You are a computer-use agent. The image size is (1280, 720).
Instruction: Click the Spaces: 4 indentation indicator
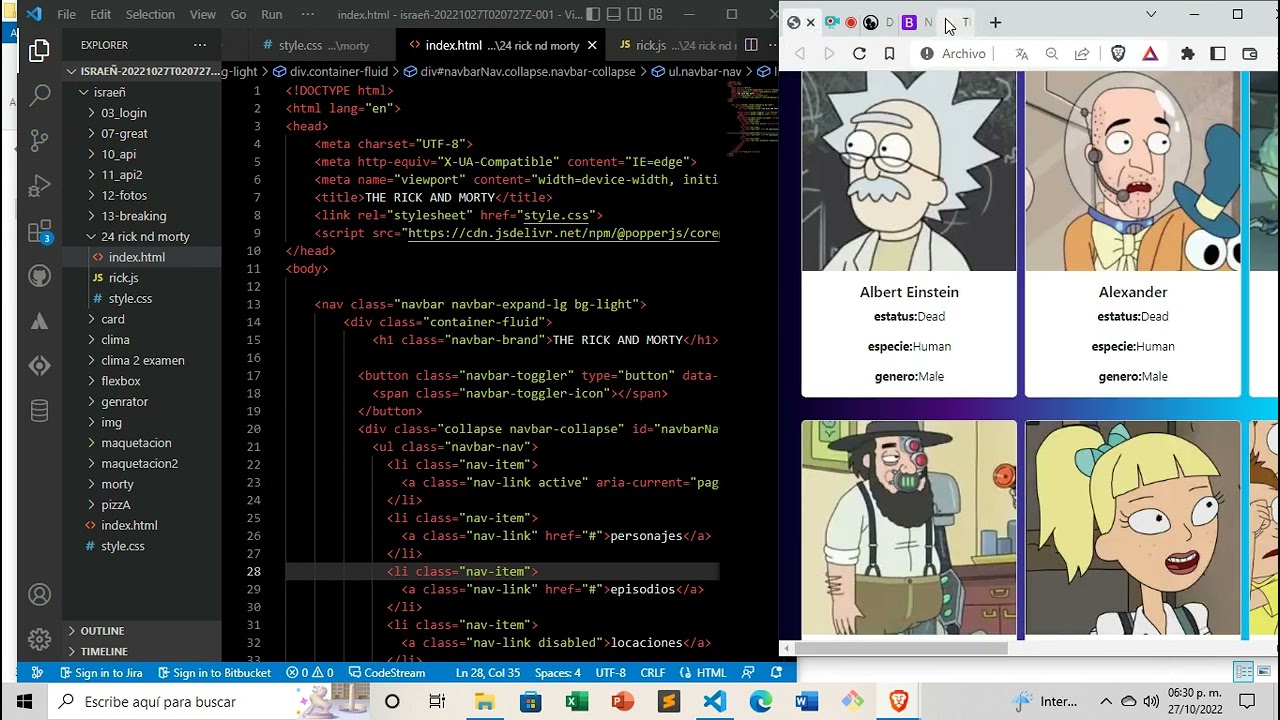557,673
